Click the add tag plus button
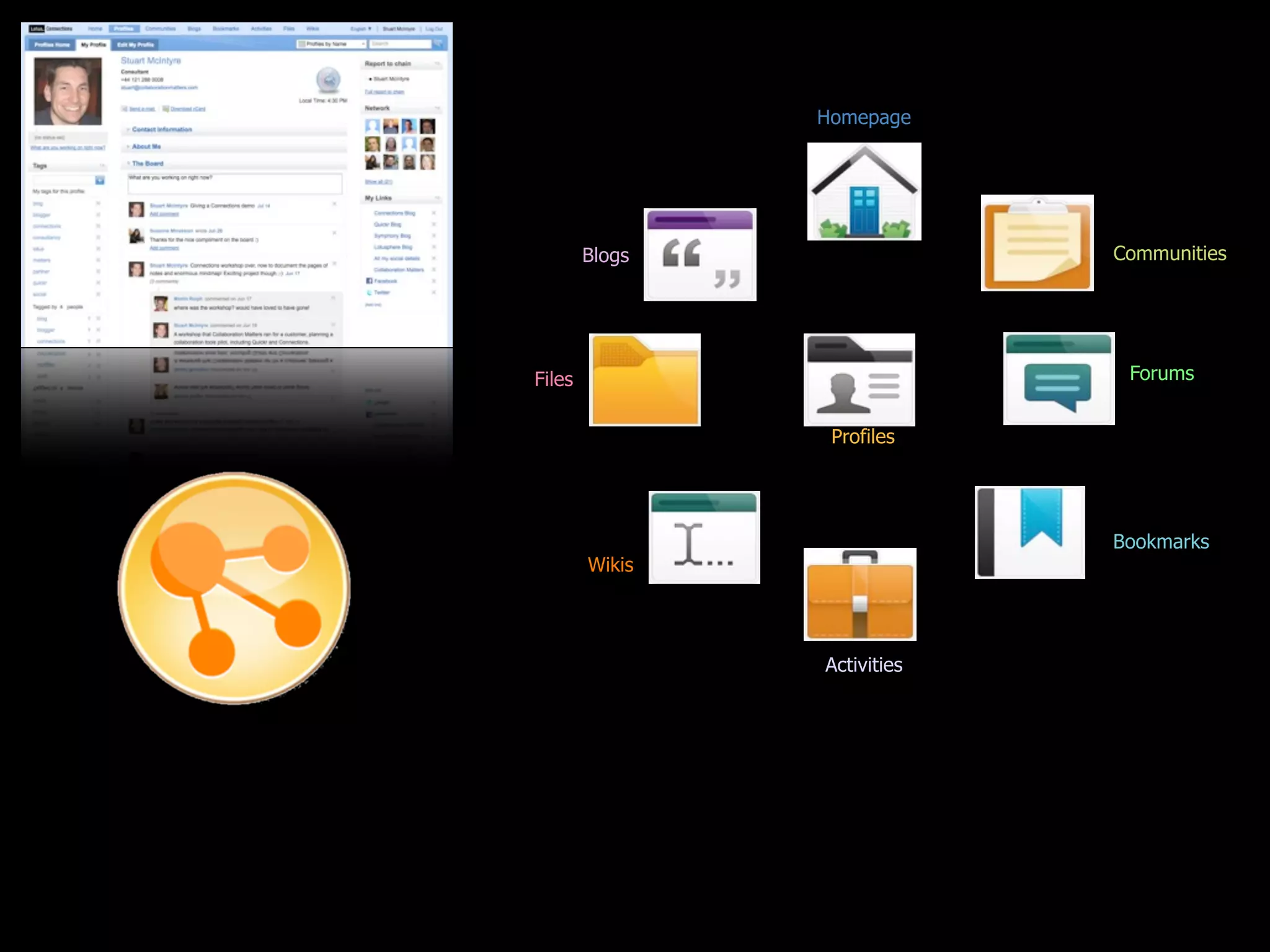 pyautogui.click(x=100, y=180)
